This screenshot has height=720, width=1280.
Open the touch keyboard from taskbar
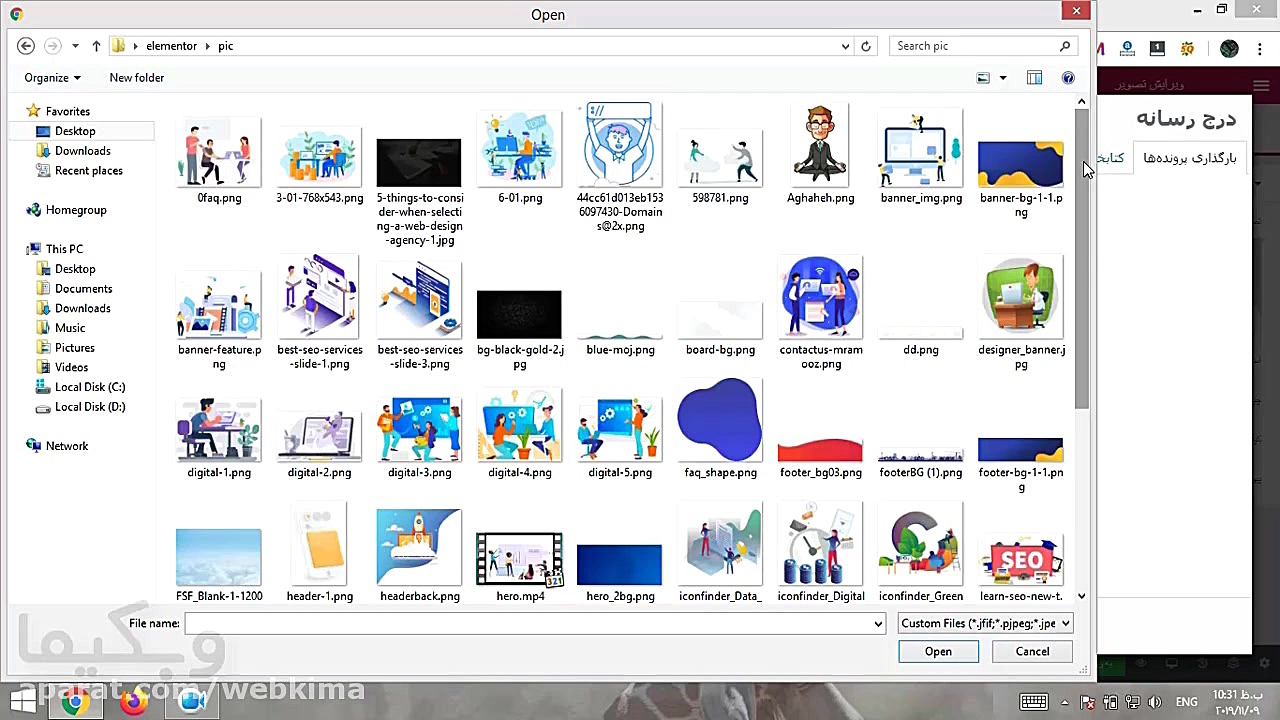click(x=1034, y=702)
